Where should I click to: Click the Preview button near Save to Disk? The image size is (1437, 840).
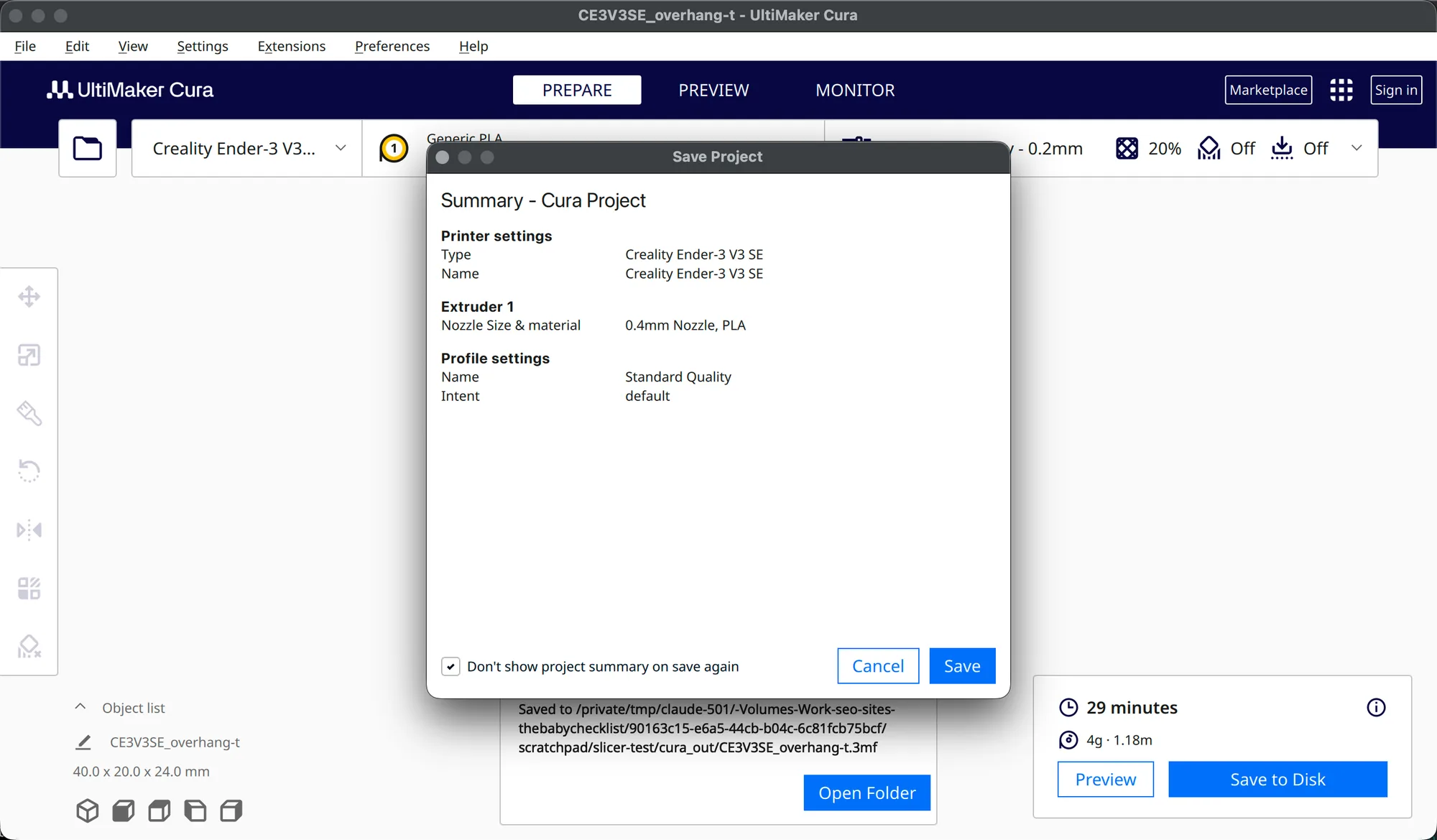tap(1105, 780)
